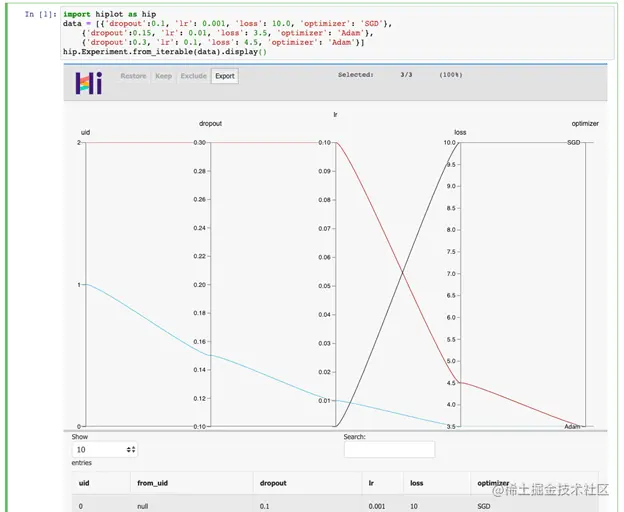Image resolution: width=624 pixels, height=512 pixels.
Task: Click uid tick value 2
Action: tap(79, 142)
